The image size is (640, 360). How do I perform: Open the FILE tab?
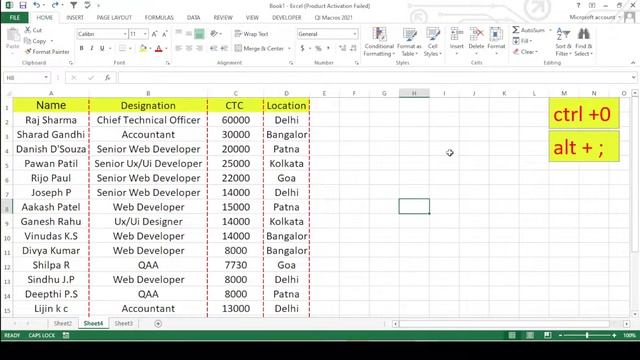click(x=14, y=18)
